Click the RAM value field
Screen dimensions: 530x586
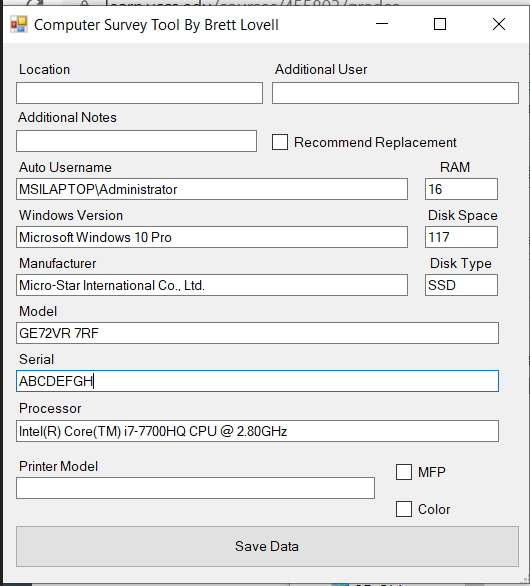pos(461,189)
